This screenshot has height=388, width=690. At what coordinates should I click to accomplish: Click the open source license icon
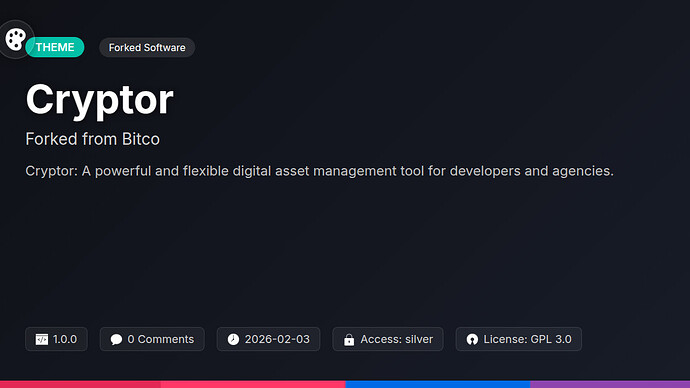[x=472, y=339]
